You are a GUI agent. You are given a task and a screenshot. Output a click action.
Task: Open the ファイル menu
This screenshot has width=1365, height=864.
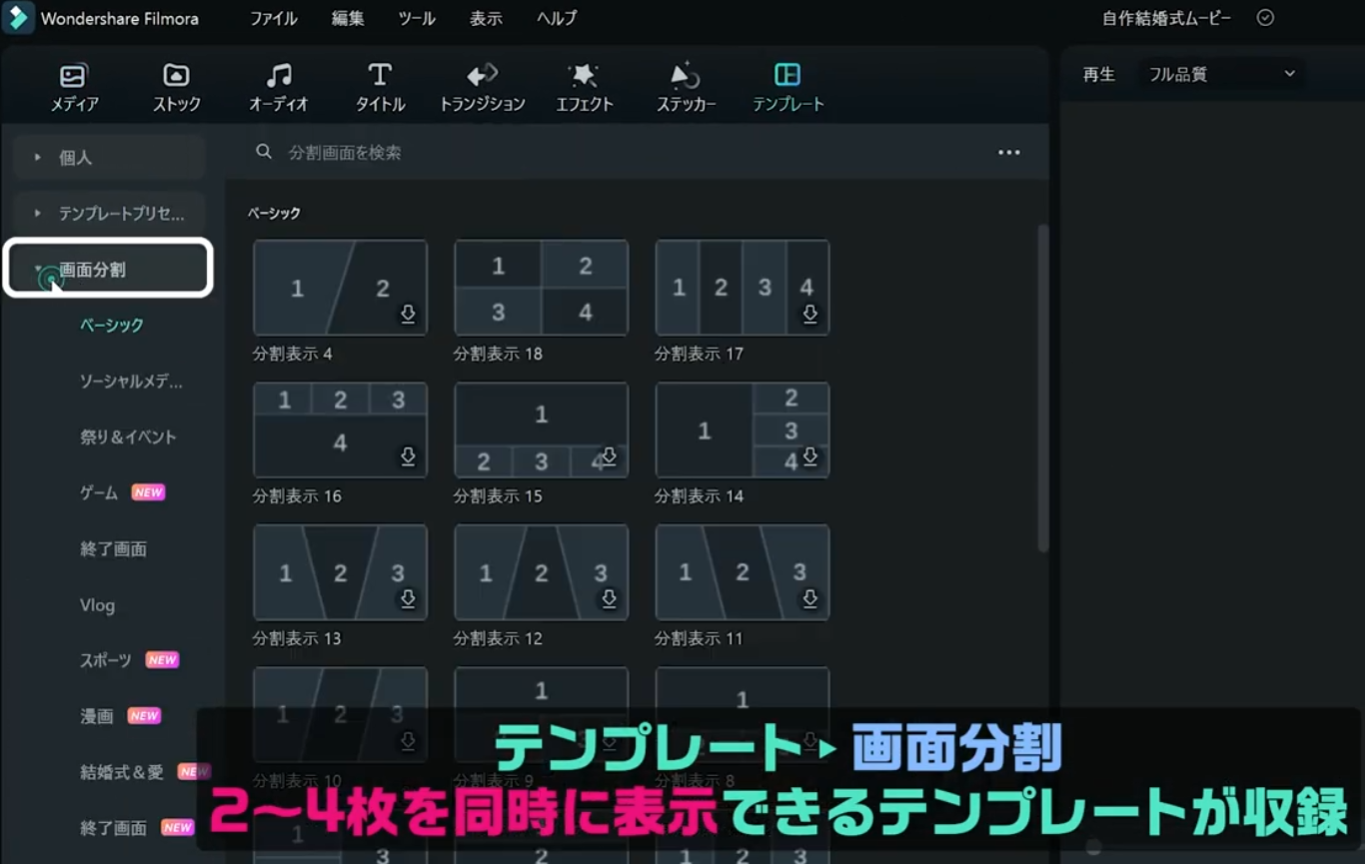click(x=273, y=18)
